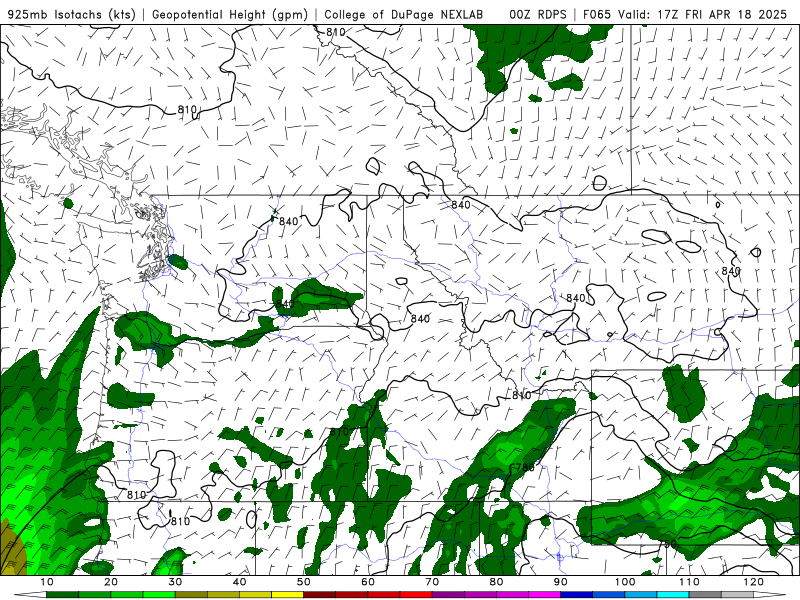Click the 'F065 Valid: 17Z FRI APR 18 2025' text

tap(685, 15)
